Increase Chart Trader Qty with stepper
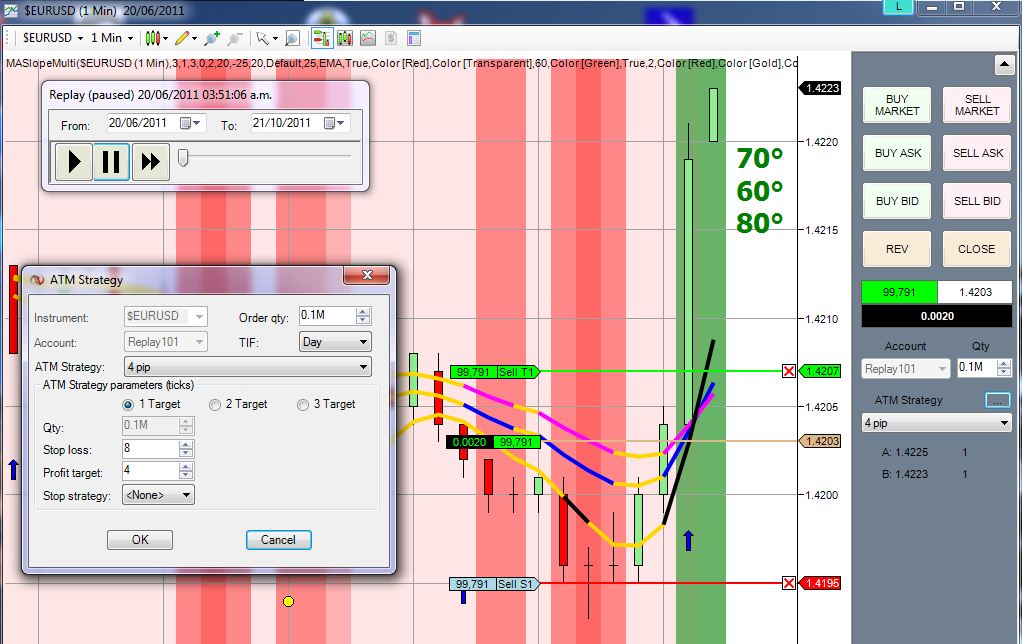Screen dimensions: 1022x644 [1004, 364]
